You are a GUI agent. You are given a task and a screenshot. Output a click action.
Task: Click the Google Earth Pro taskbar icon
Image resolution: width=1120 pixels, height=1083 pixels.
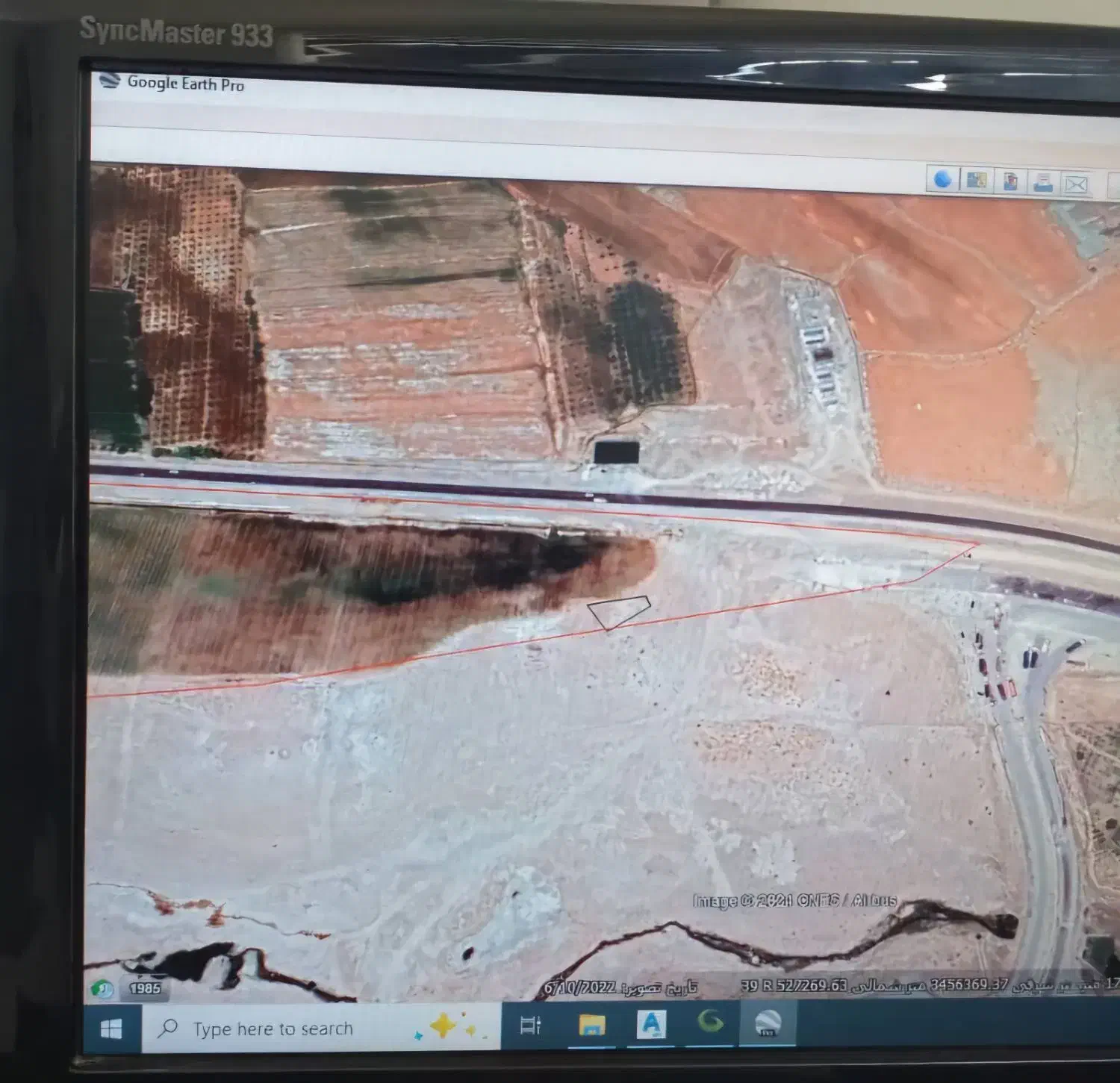coord(768,1022)
